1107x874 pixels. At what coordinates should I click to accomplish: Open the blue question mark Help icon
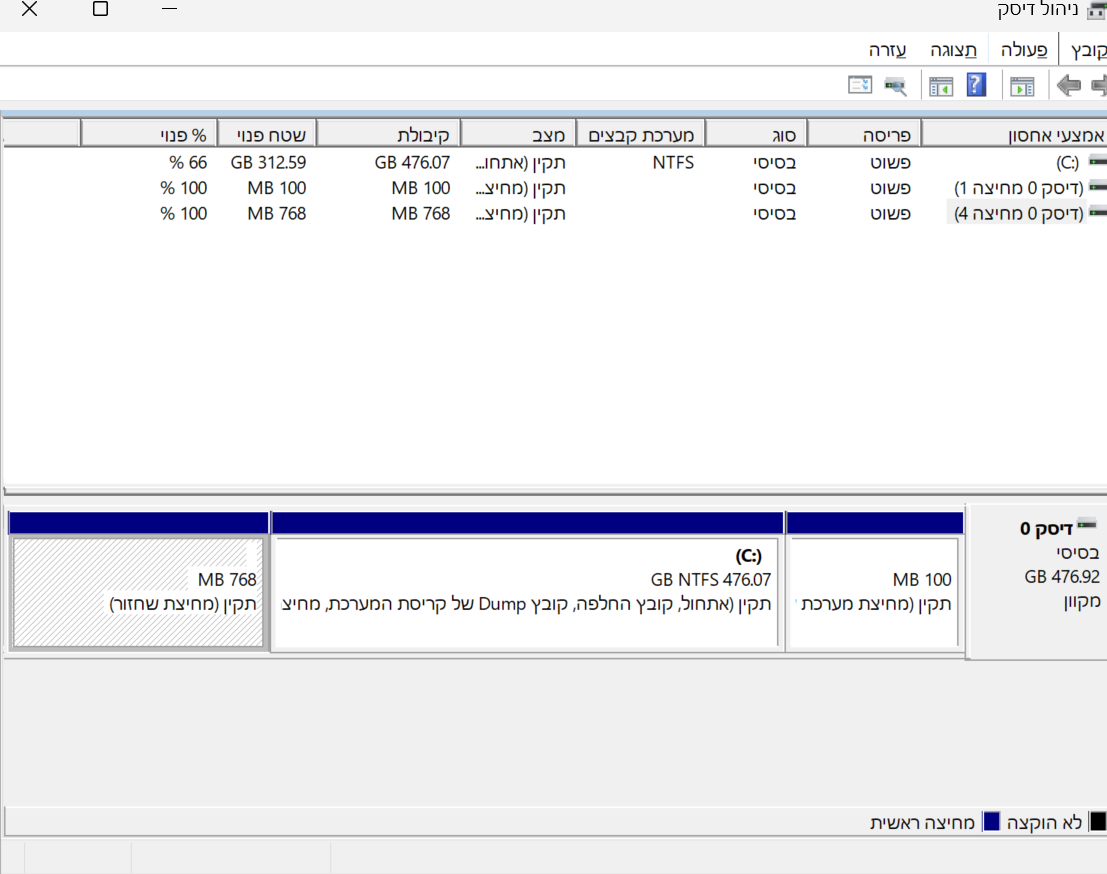tap(976, 85)
